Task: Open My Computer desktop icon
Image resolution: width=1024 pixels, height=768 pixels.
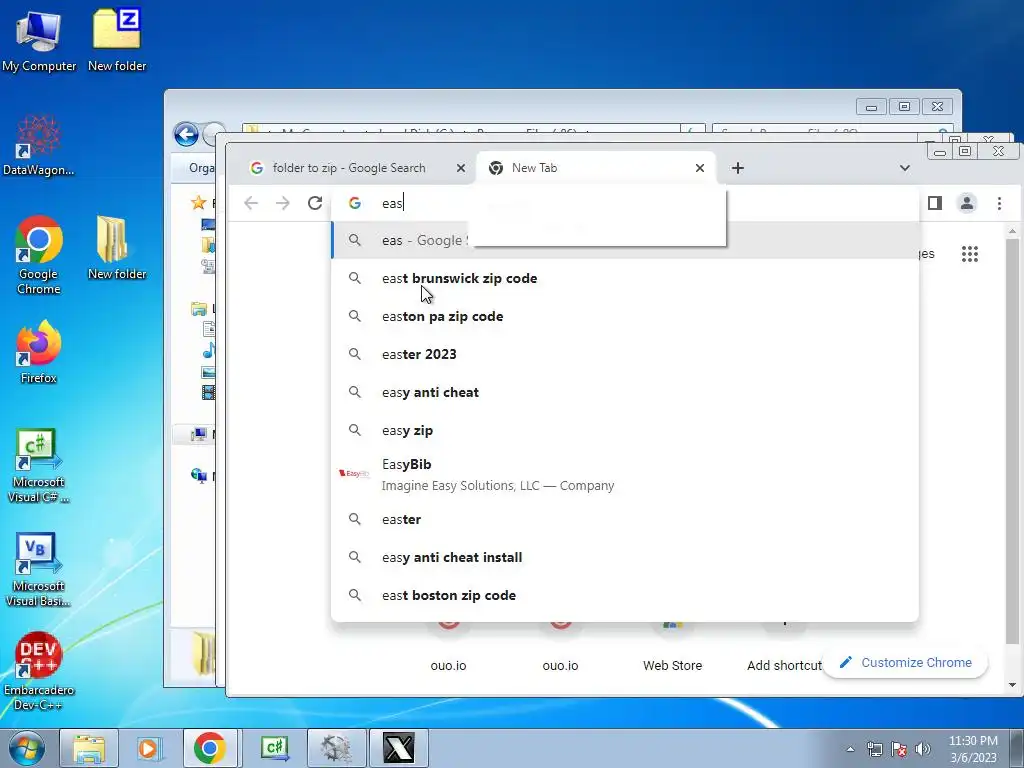Action: pyautogui.click(x=39, y=40)
